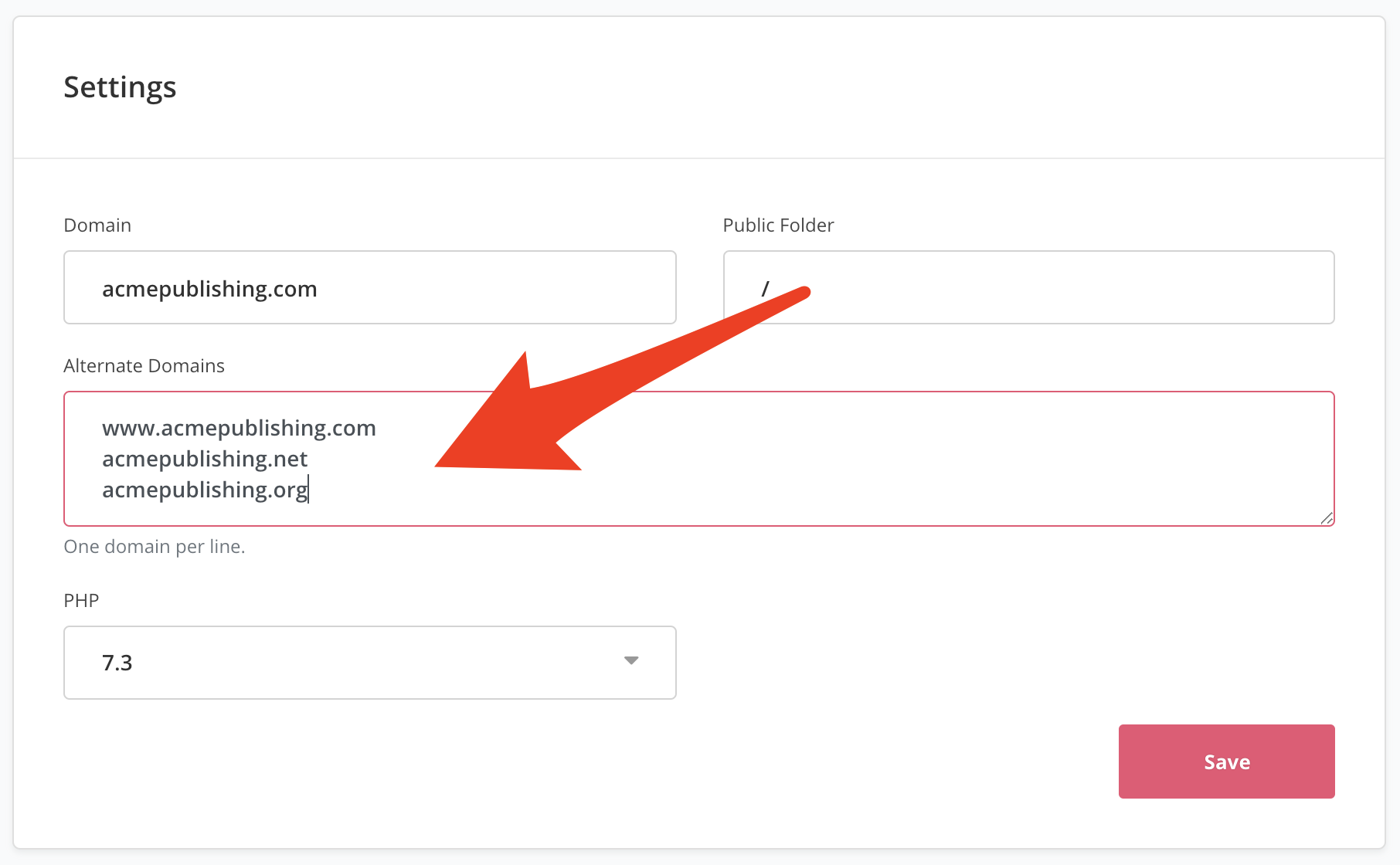1400x865 pixels.
Task: Place cursor on www.acmepublishing.com line
Action: [239, 428]
